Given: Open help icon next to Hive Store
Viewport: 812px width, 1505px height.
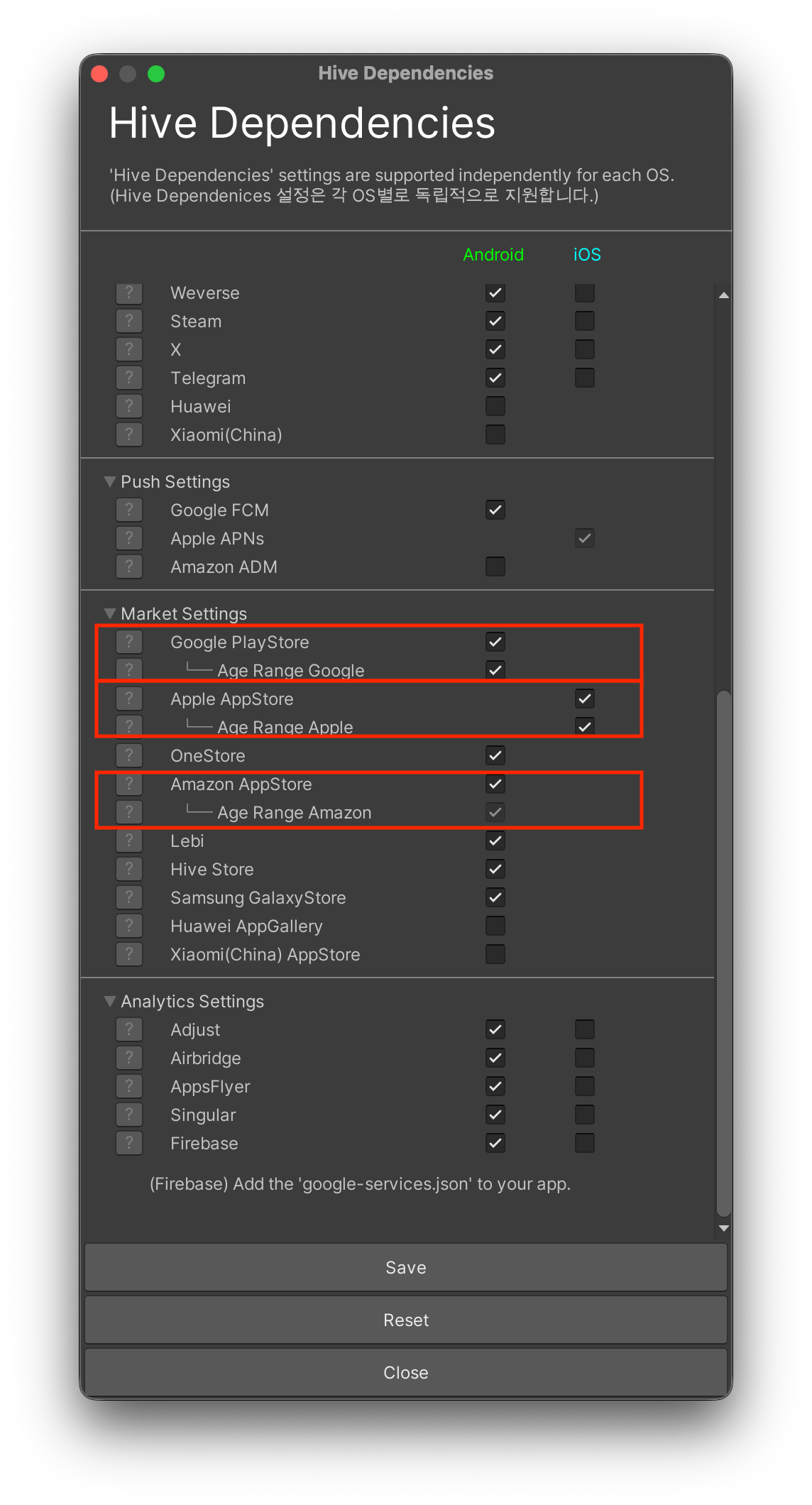Looking at the screenshot, I should [129, 869].
